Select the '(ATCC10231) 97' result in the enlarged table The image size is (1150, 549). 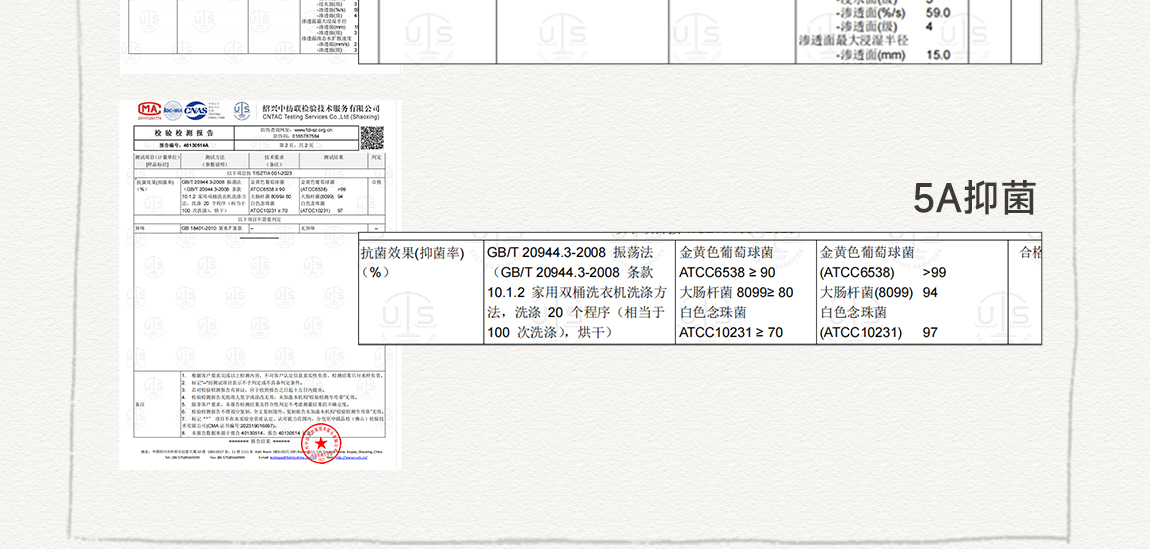point(879,332)
